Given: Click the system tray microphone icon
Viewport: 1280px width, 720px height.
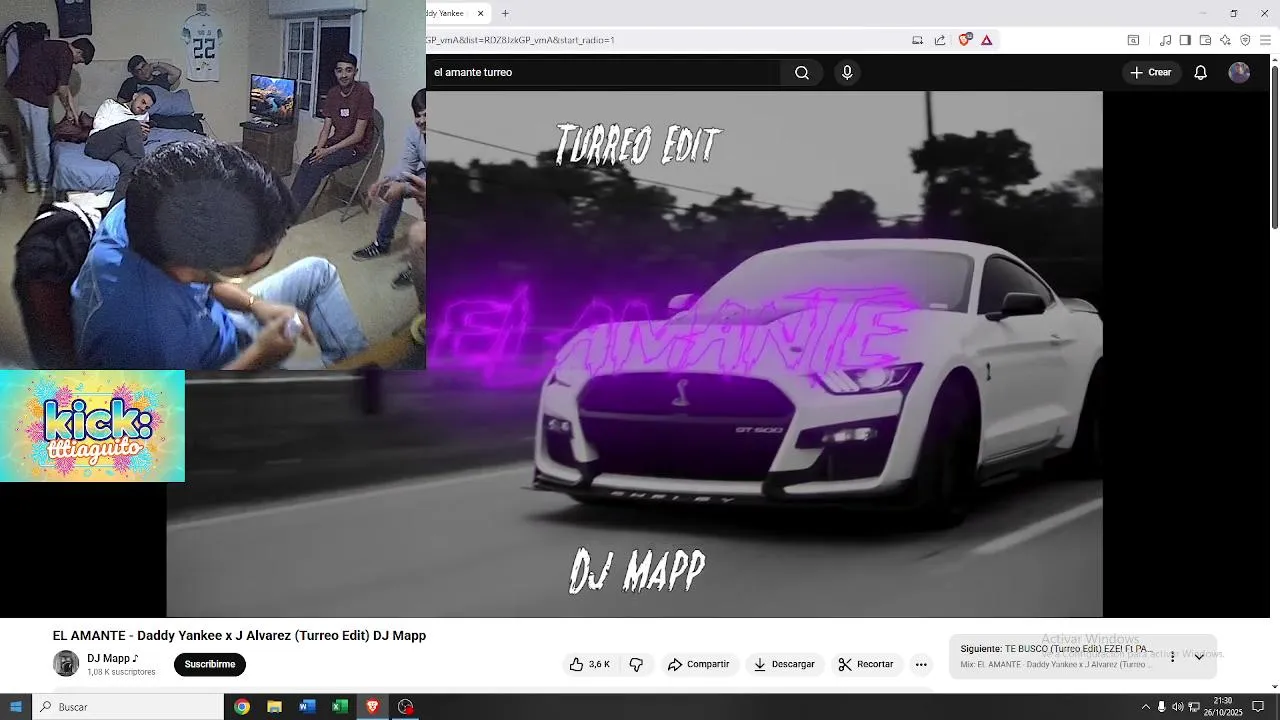Looking at the screenshot, I should (x=1161, y=707).
